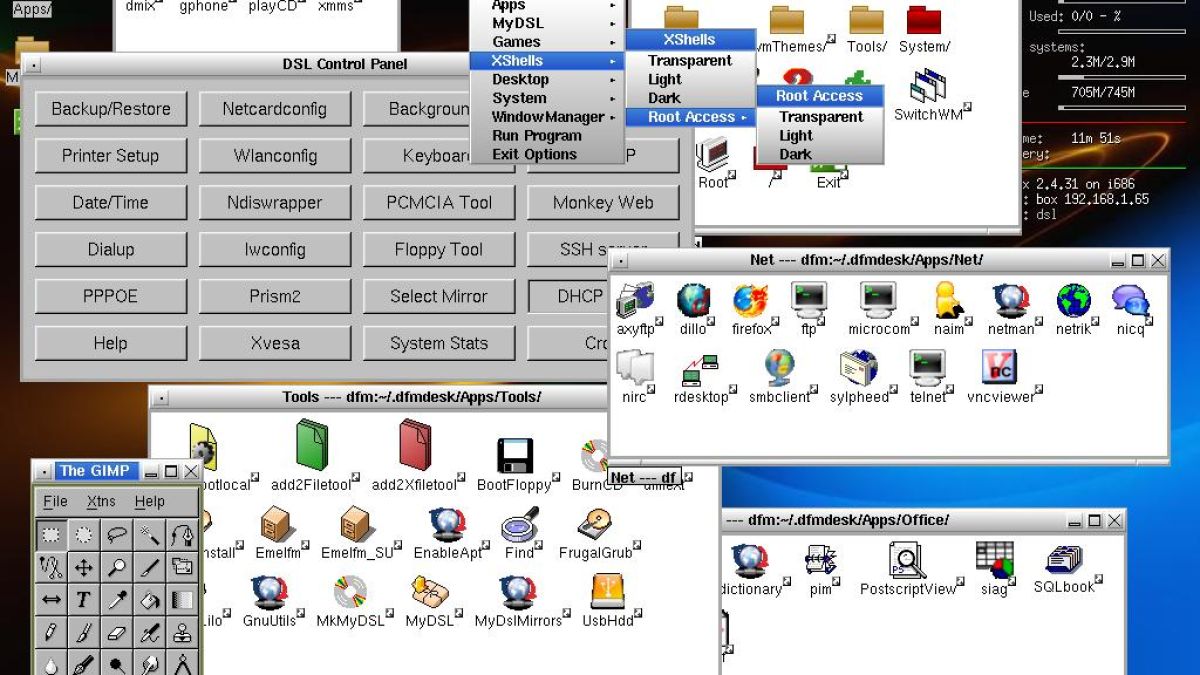The width and height of the screenshot is (1200, 675).
Task: Pick the Color Picker eyedropper tool
Action: (x=117, y=601)
